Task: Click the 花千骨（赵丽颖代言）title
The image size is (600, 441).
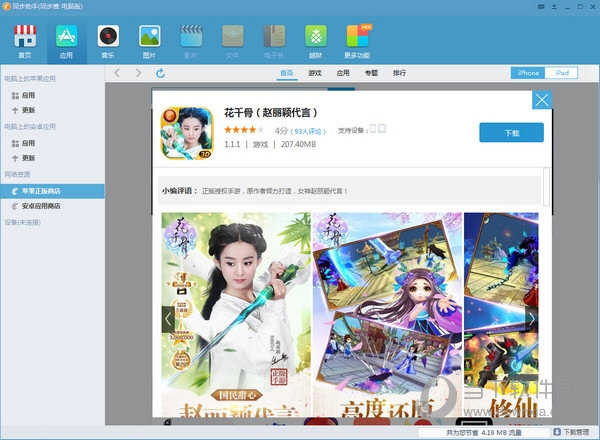Action: (x=271, y=113)
